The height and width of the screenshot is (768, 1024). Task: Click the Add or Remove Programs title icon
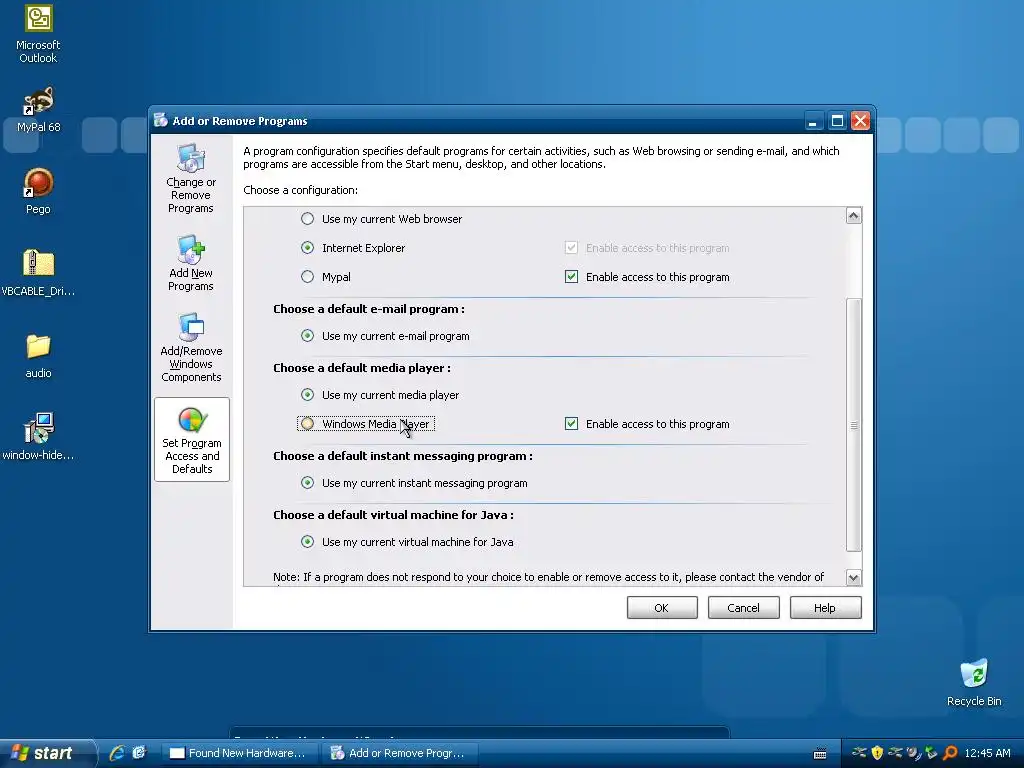(161, 120)
